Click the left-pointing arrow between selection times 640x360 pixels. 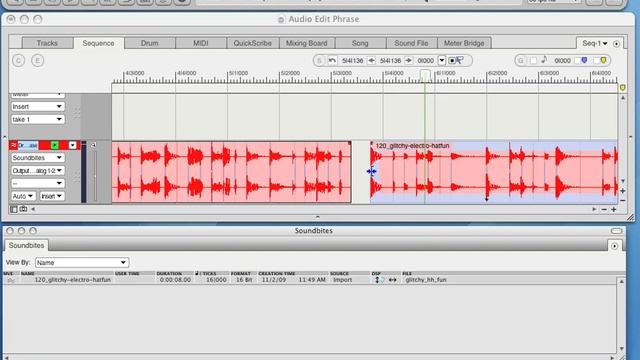pyautogui.click(x=371, y=60)
